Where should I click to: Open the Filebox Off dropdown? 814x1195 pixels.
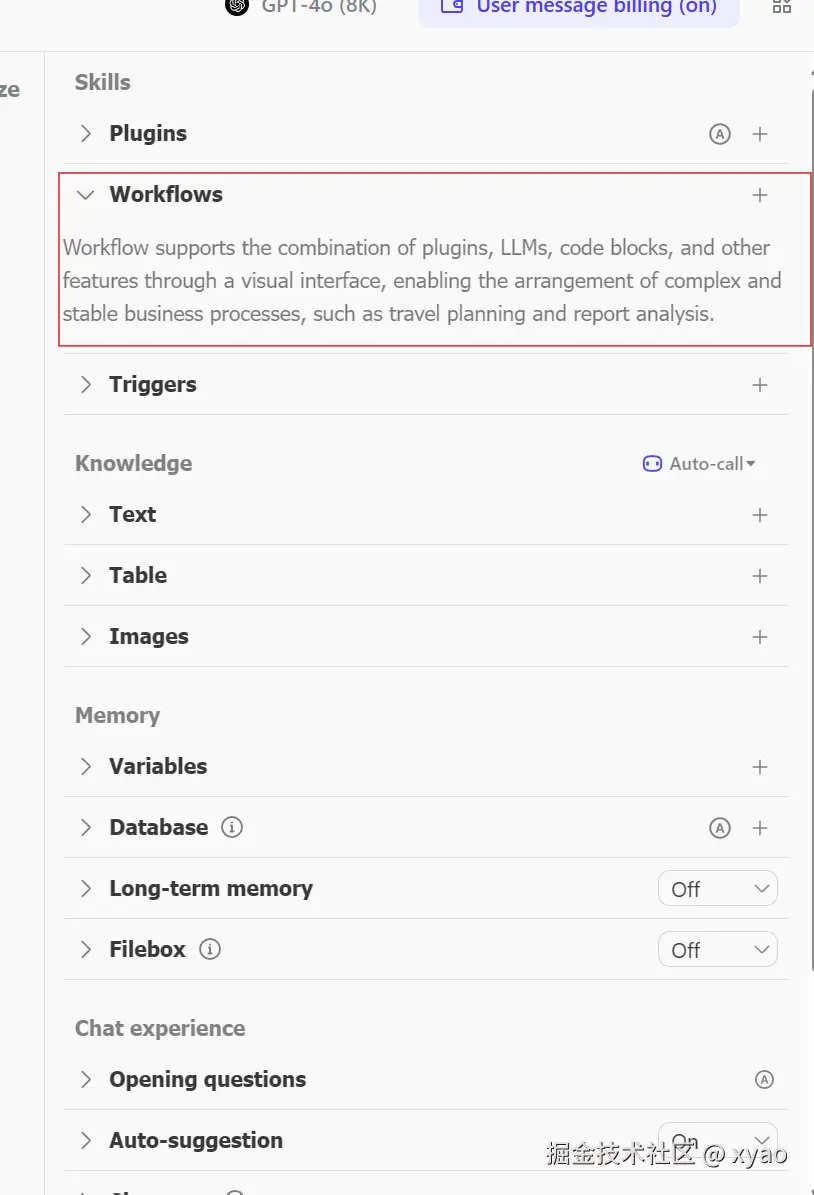pyautogui.click(x=717, y=950)
